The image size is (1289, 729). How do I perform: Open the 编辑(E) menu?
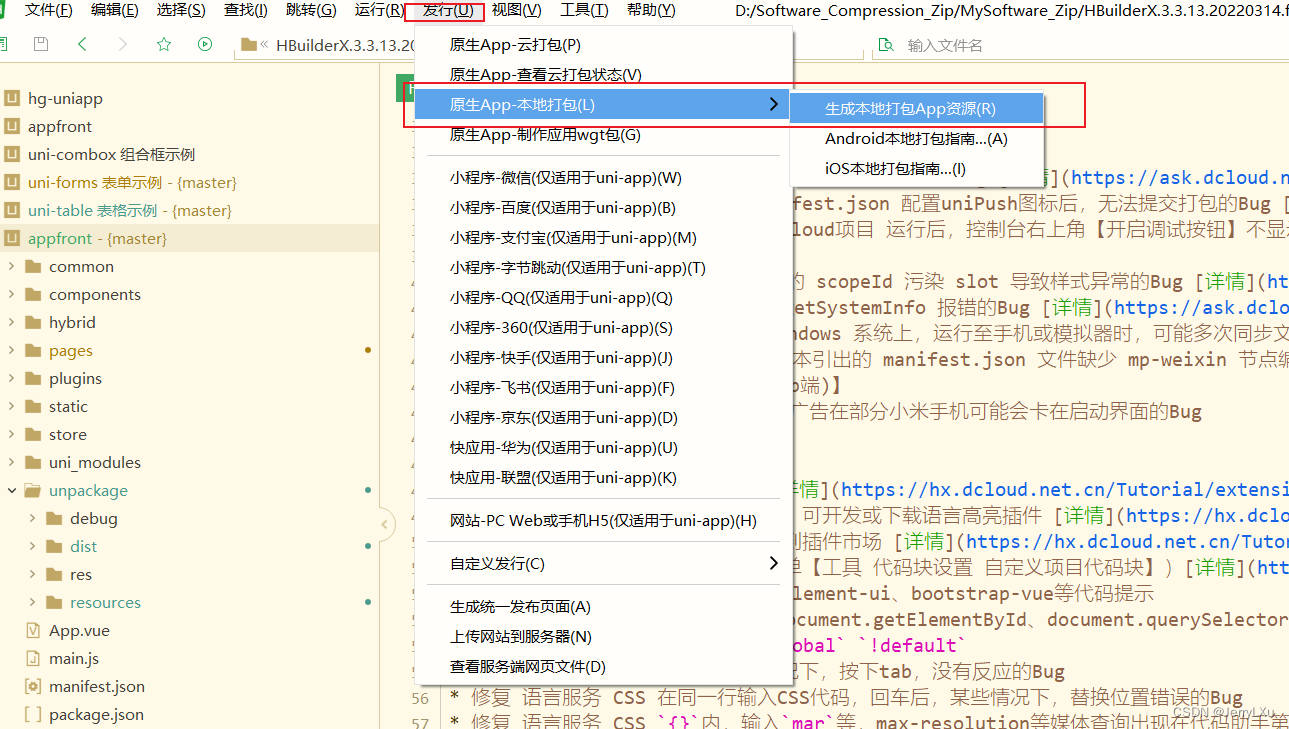click(115, 10)
